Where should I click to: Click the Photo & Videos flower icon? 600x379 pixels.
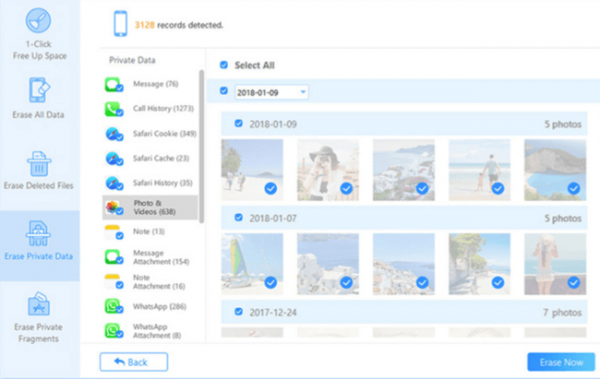(114, 207)
